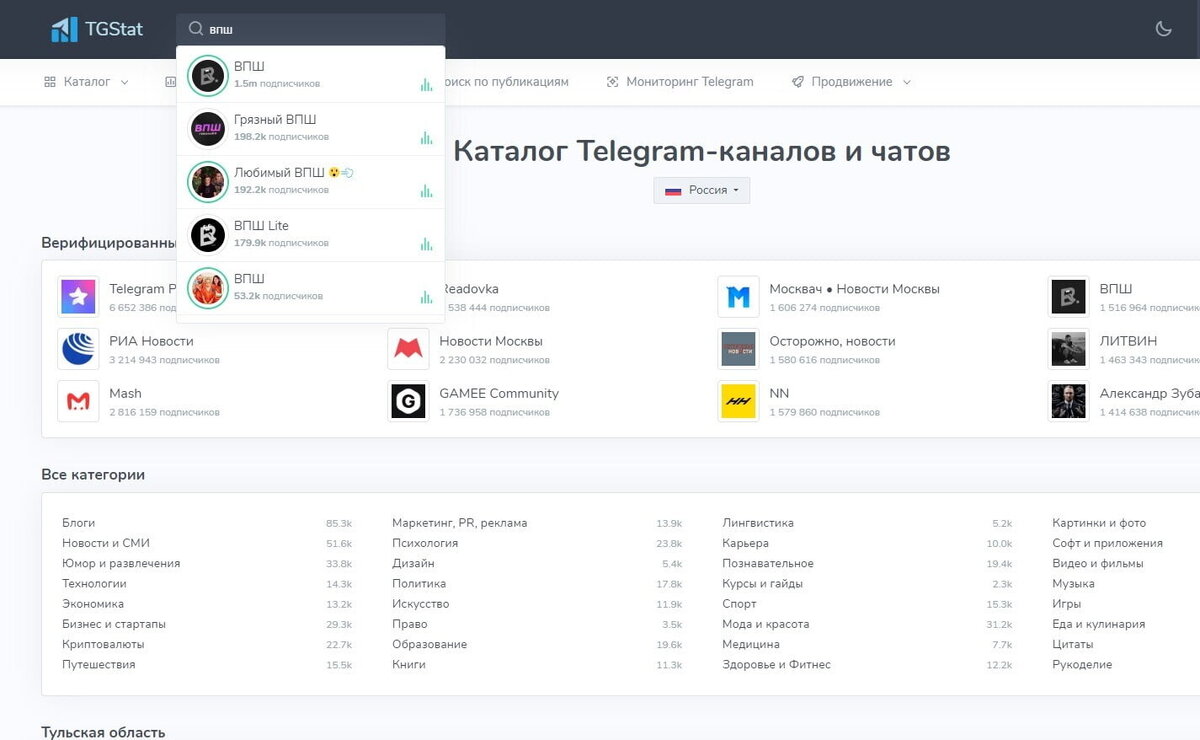
Task: Open Новости и СМИ category
Action: point(106,543)
